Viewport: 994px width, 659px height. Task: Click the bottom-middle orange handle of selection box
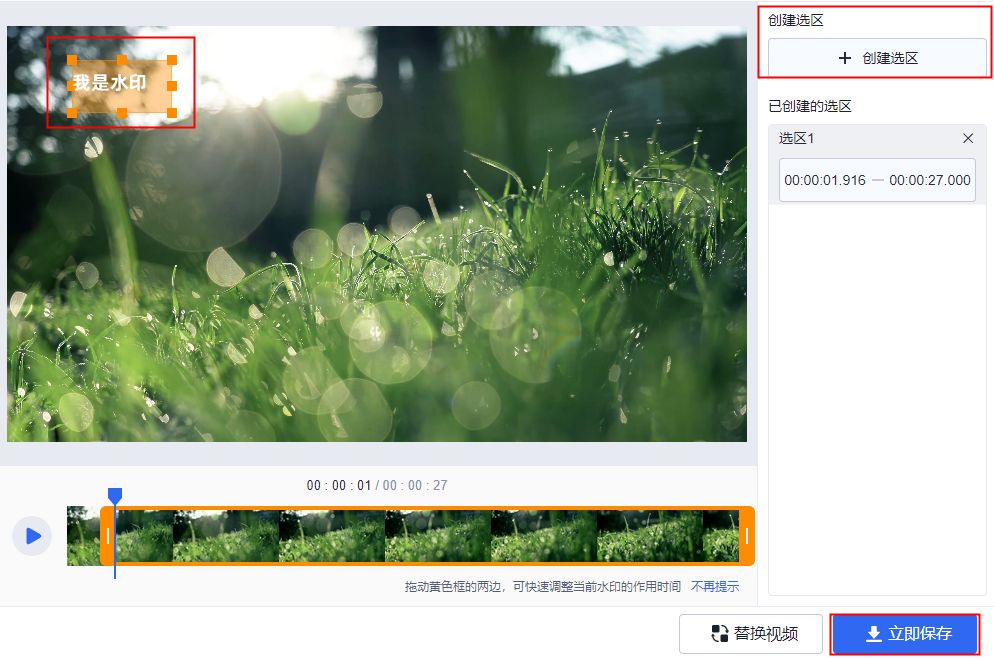coord(122,113)
